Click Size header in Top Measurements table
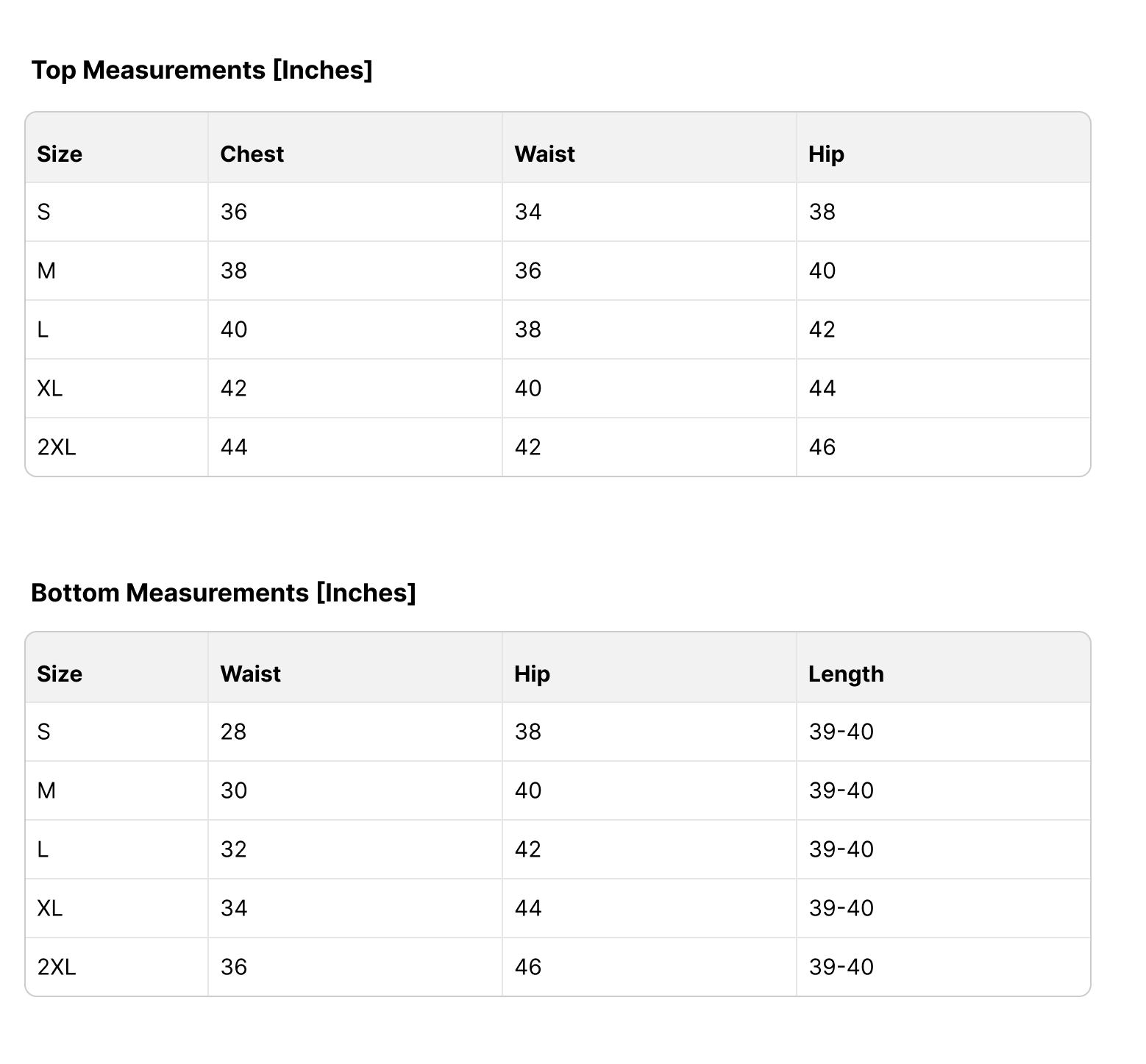Screen dimensions: 1146x1064 [x=60, y=154]
